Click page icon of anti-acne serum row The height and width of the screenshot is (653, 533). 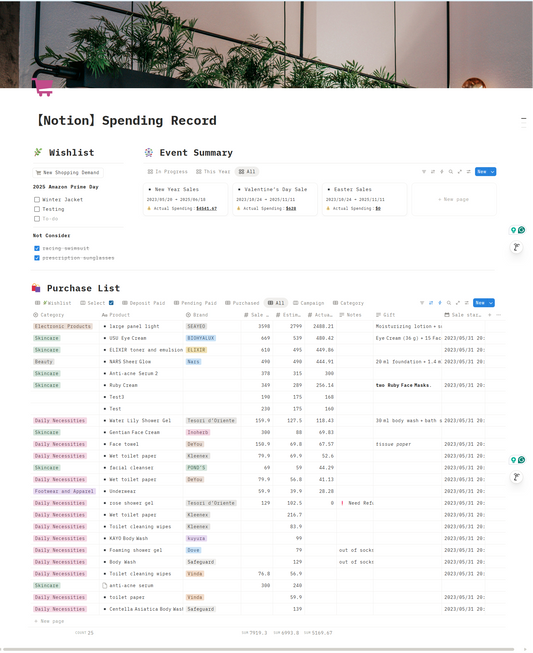(x=105, y=586)
